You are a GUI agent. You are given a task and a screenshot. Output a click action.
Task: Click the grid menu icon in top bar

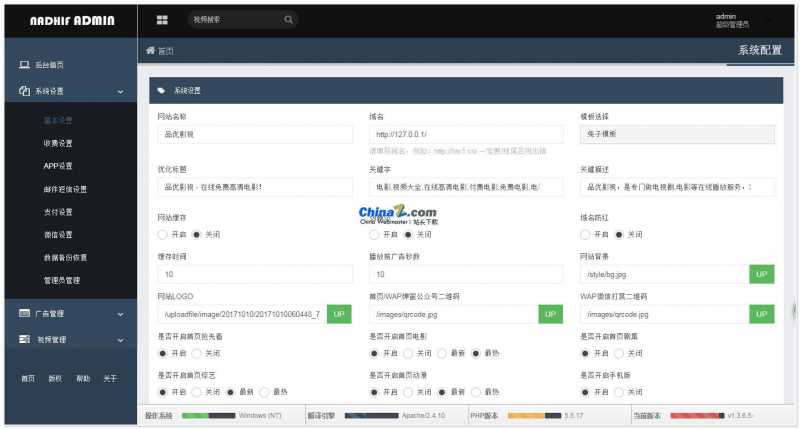[x=162, y=19]
